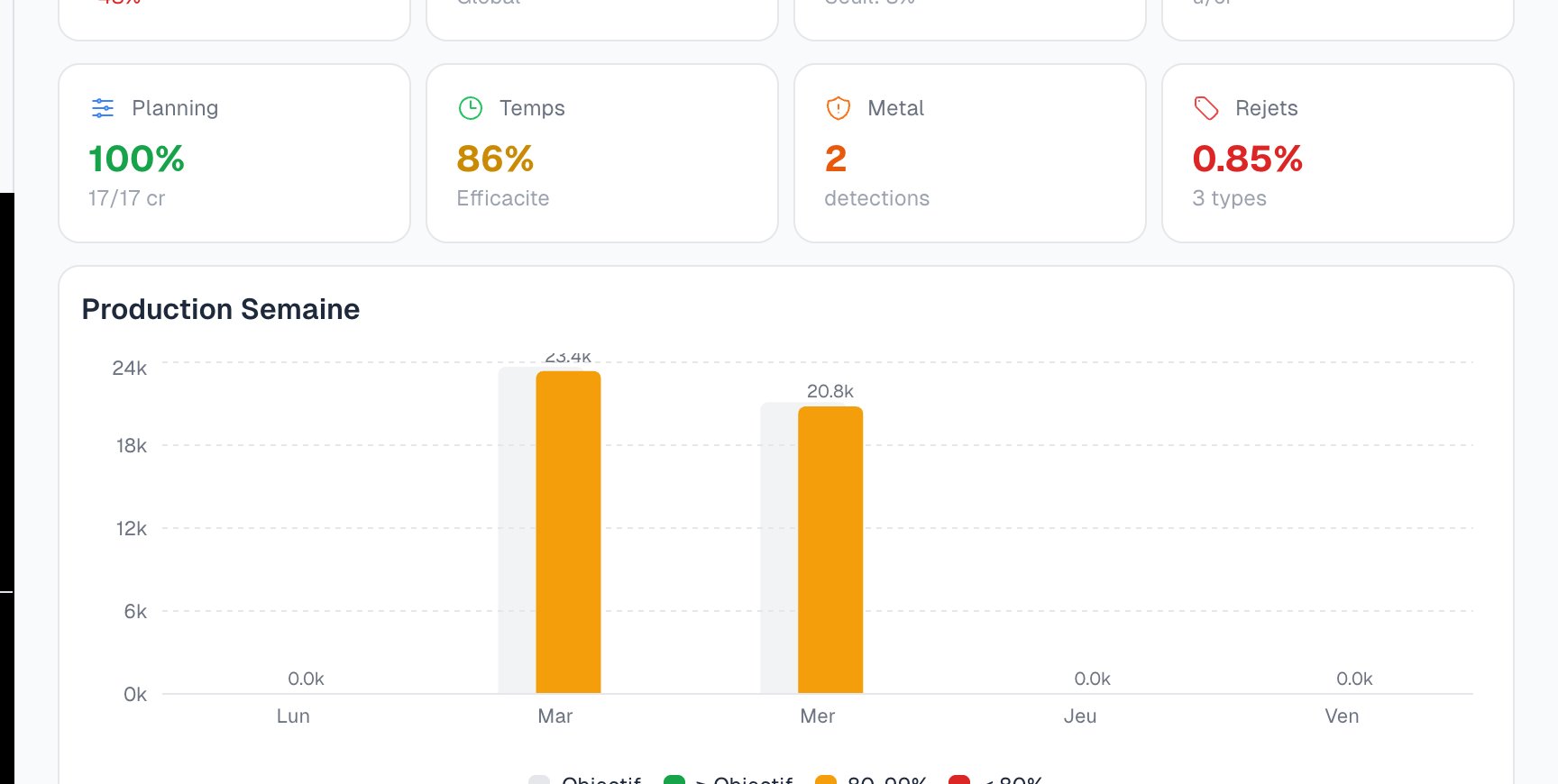Open the Temps efficacite card
The image size is (1558, 784).
pos(602,153)
